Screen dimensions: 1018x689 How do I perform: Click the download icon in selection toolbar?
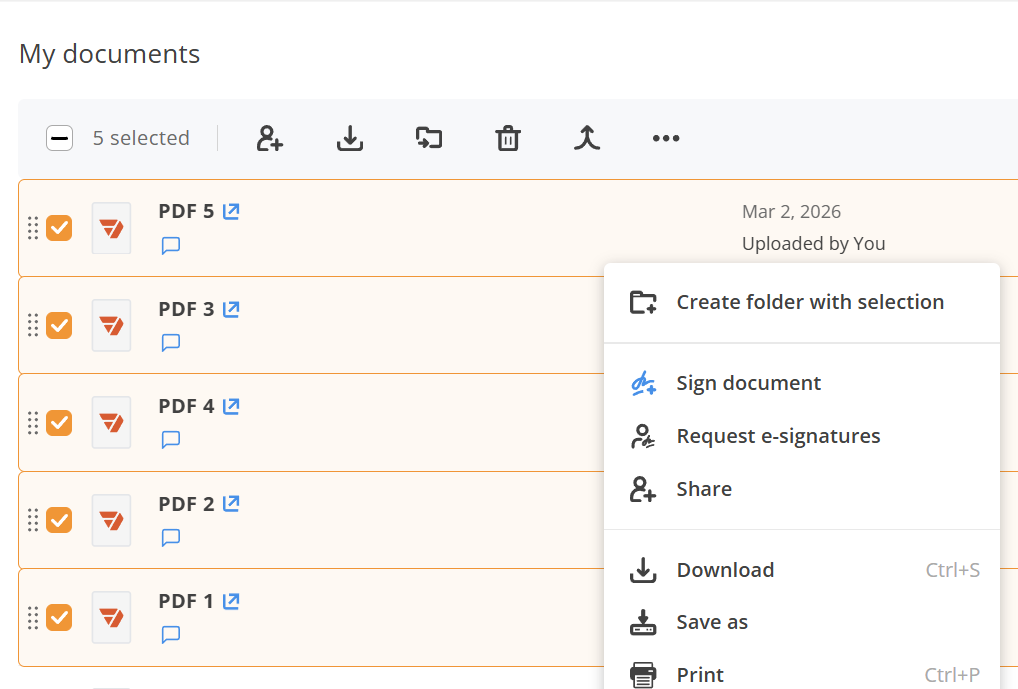pyautogui.click(x=350, y=138)
